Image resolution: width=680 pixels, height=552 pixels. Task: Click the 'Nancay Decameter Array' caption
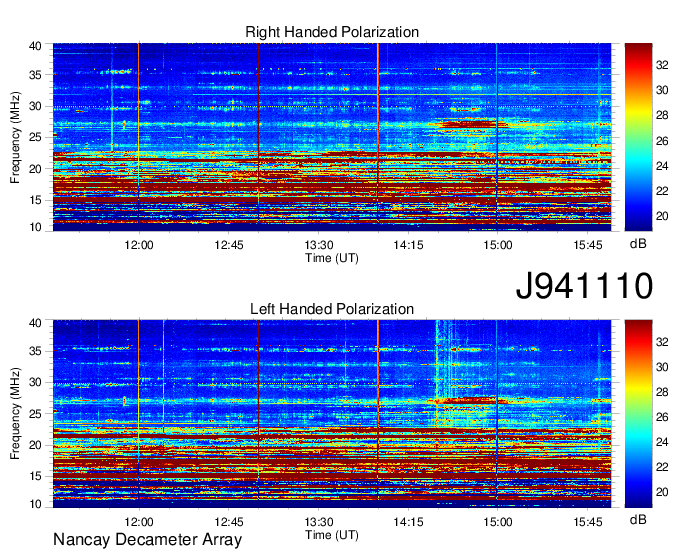click(147, 540)
